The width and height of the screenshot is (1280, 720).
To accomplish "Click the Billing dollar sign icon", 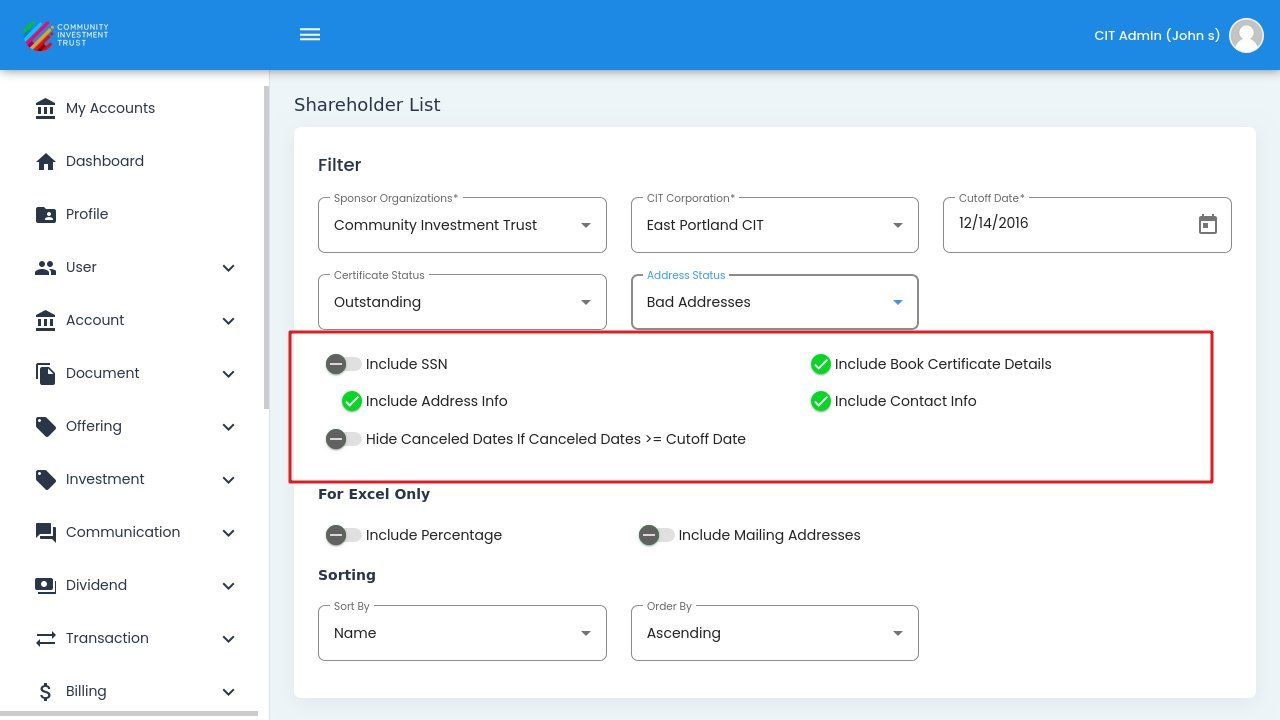I will [45, 692].
